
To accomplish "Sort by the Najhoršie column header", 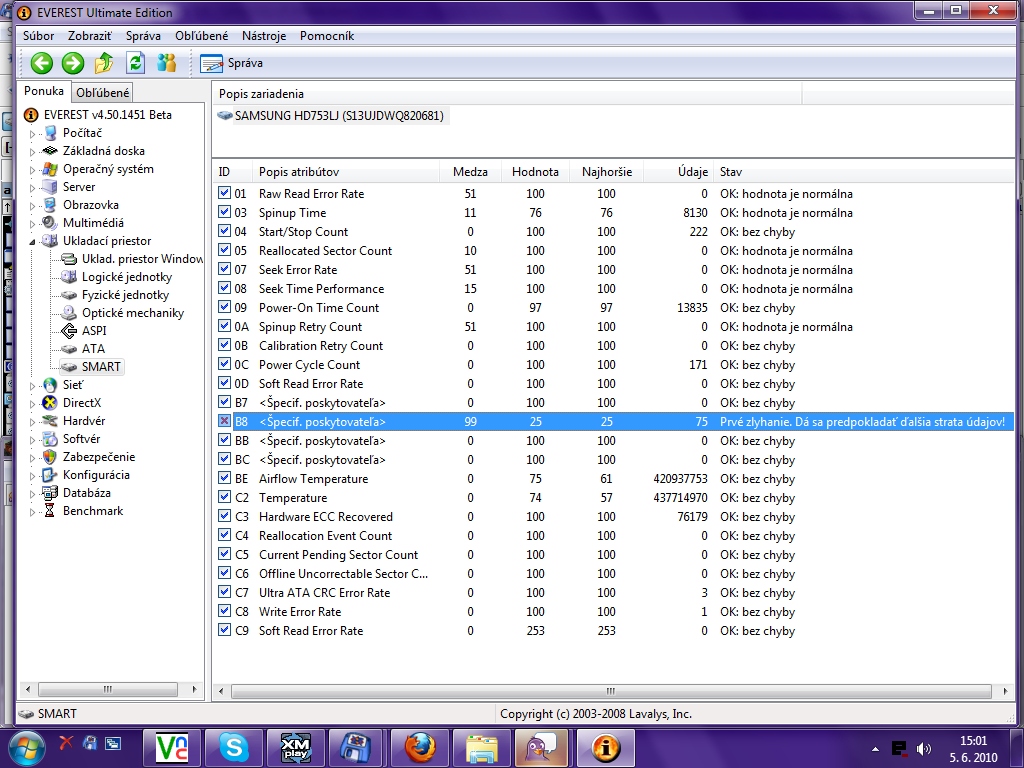I will [607, 172].
